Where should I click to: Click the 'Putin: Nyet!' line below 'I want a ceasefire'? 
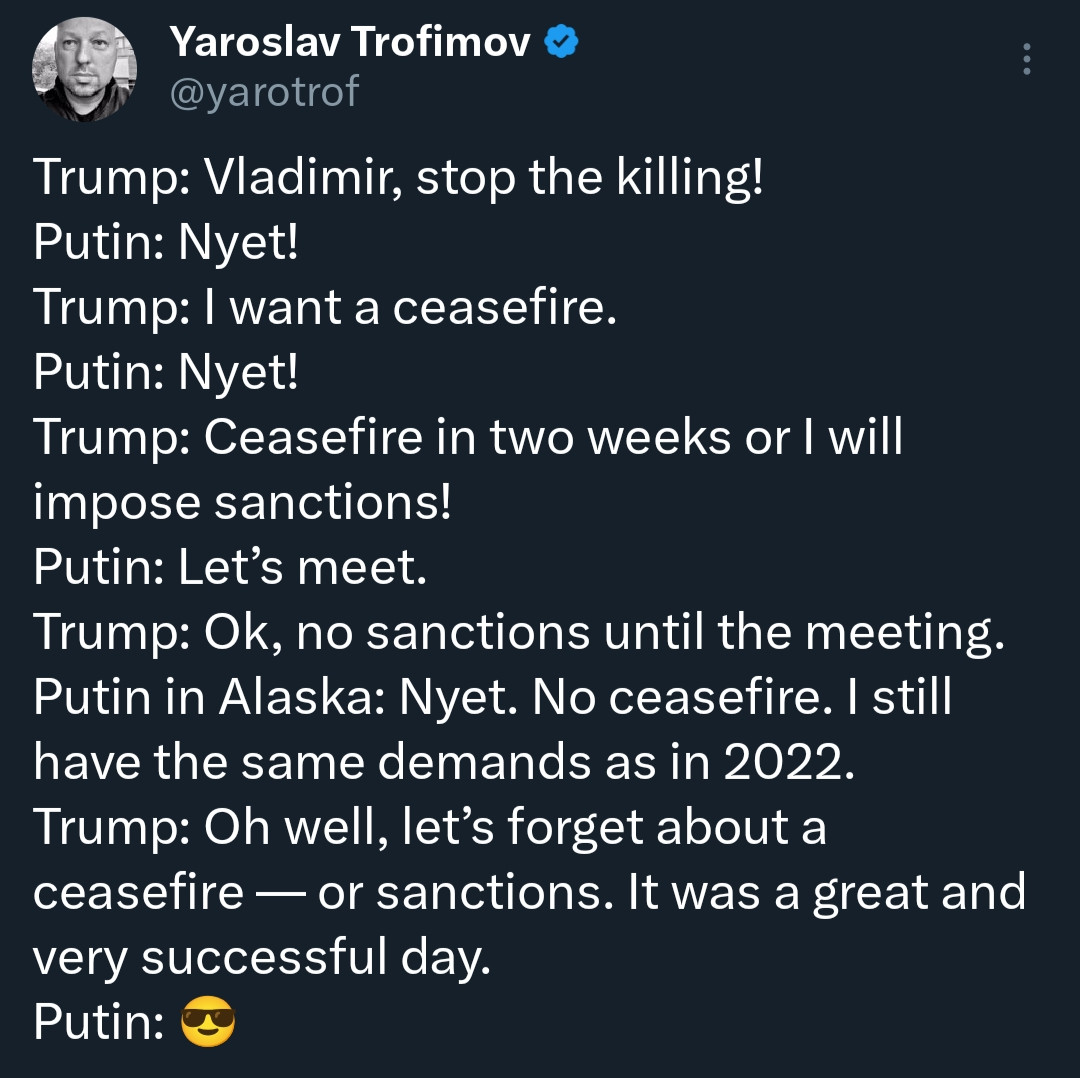point(166,373)
